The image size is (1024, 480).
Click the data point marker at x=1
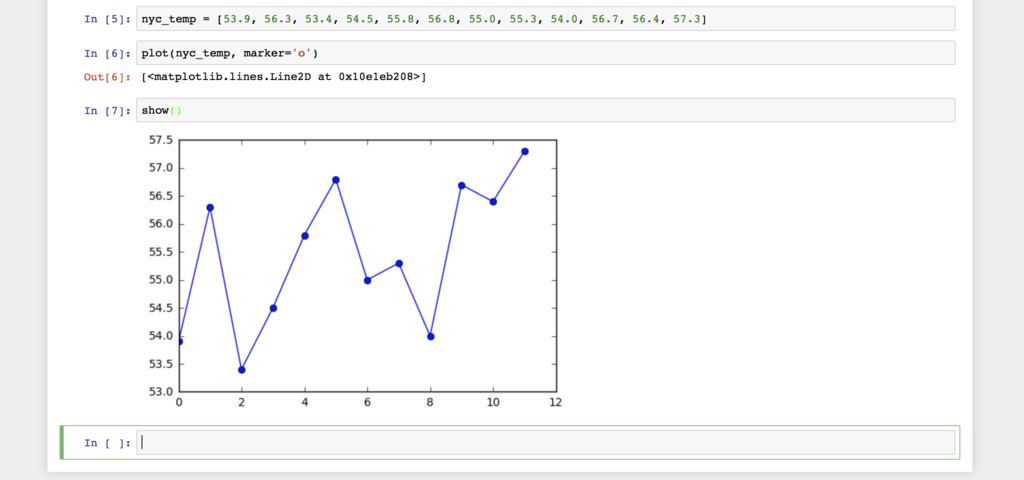point(210,208)
